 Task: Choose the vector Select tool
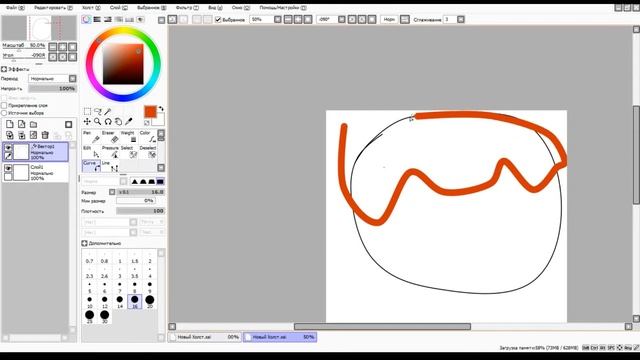point(129,152)
